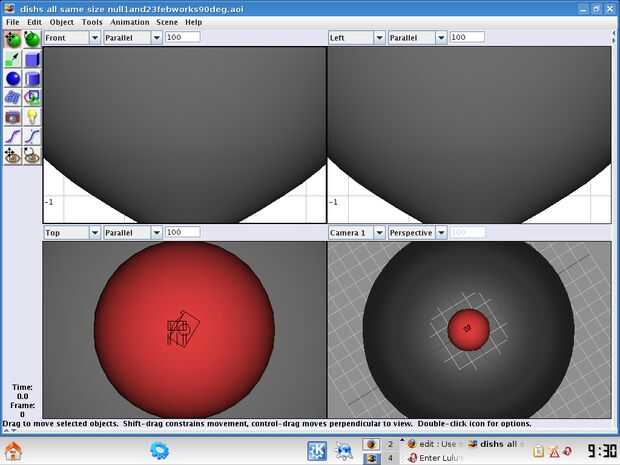620x465 pixels.
Task: Choose the Create Cube tool
Action: pyautogui.click(x=32, y=59)
